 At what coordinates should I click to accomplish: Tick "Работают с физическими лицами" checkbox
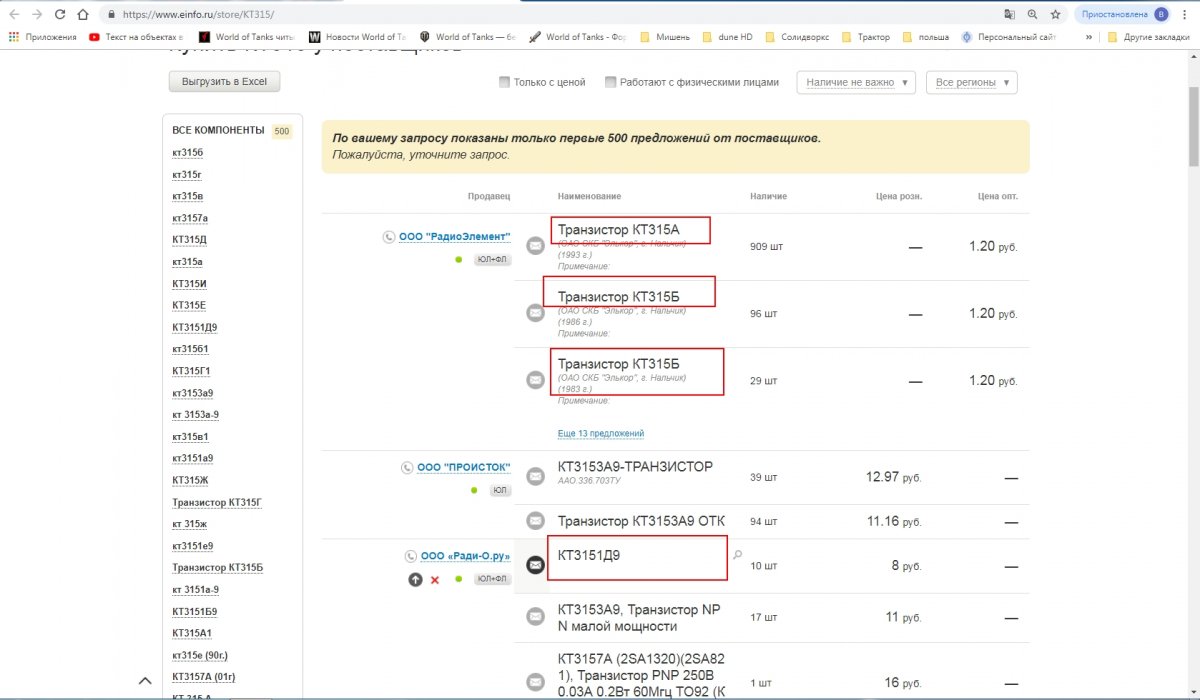611,82
